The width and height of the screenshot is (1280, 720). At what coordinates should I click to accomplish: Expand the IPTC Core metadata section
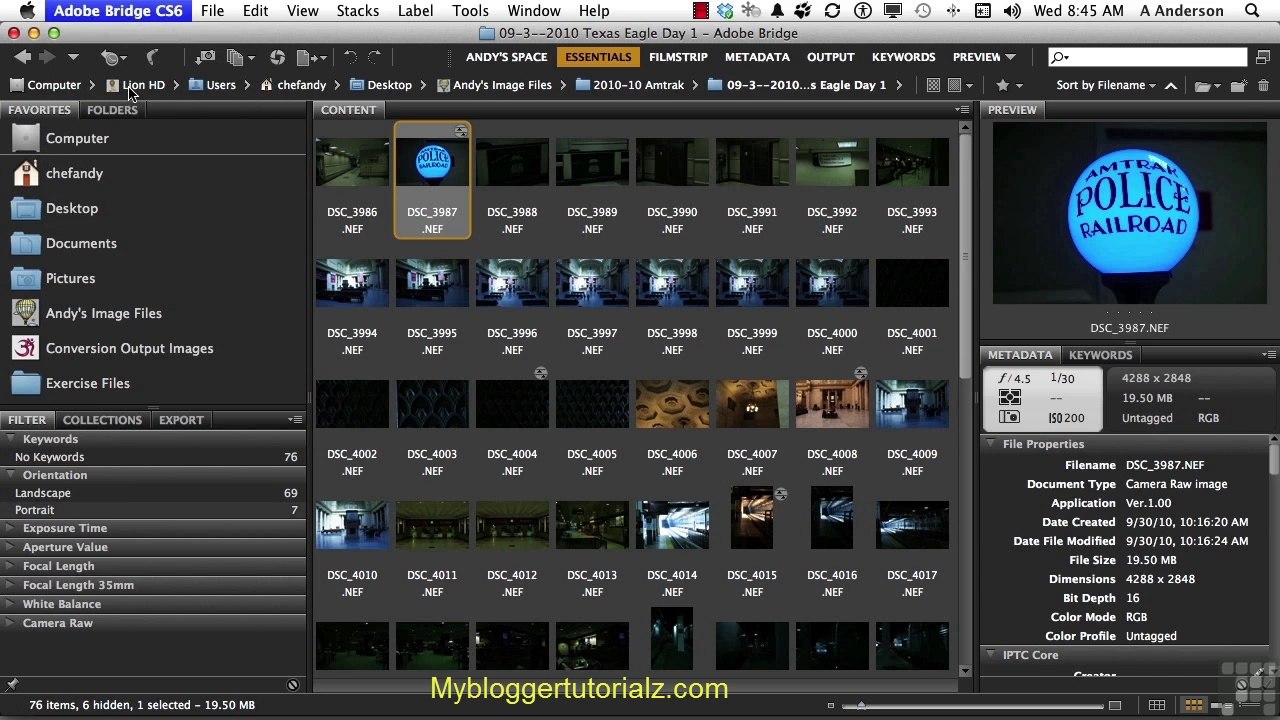tap(991, 655)
